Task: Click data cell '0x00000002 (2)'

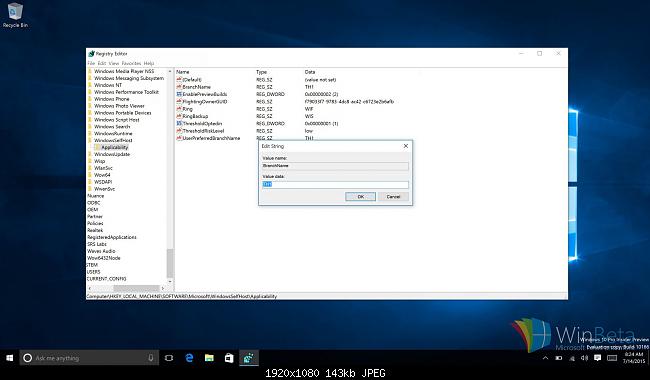Action: click(x=321, y=94)
